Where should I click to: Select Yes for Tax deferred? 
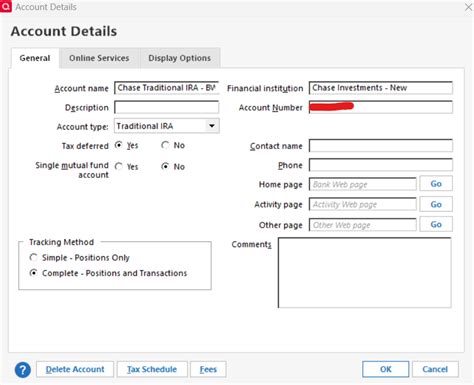(118, 145)
